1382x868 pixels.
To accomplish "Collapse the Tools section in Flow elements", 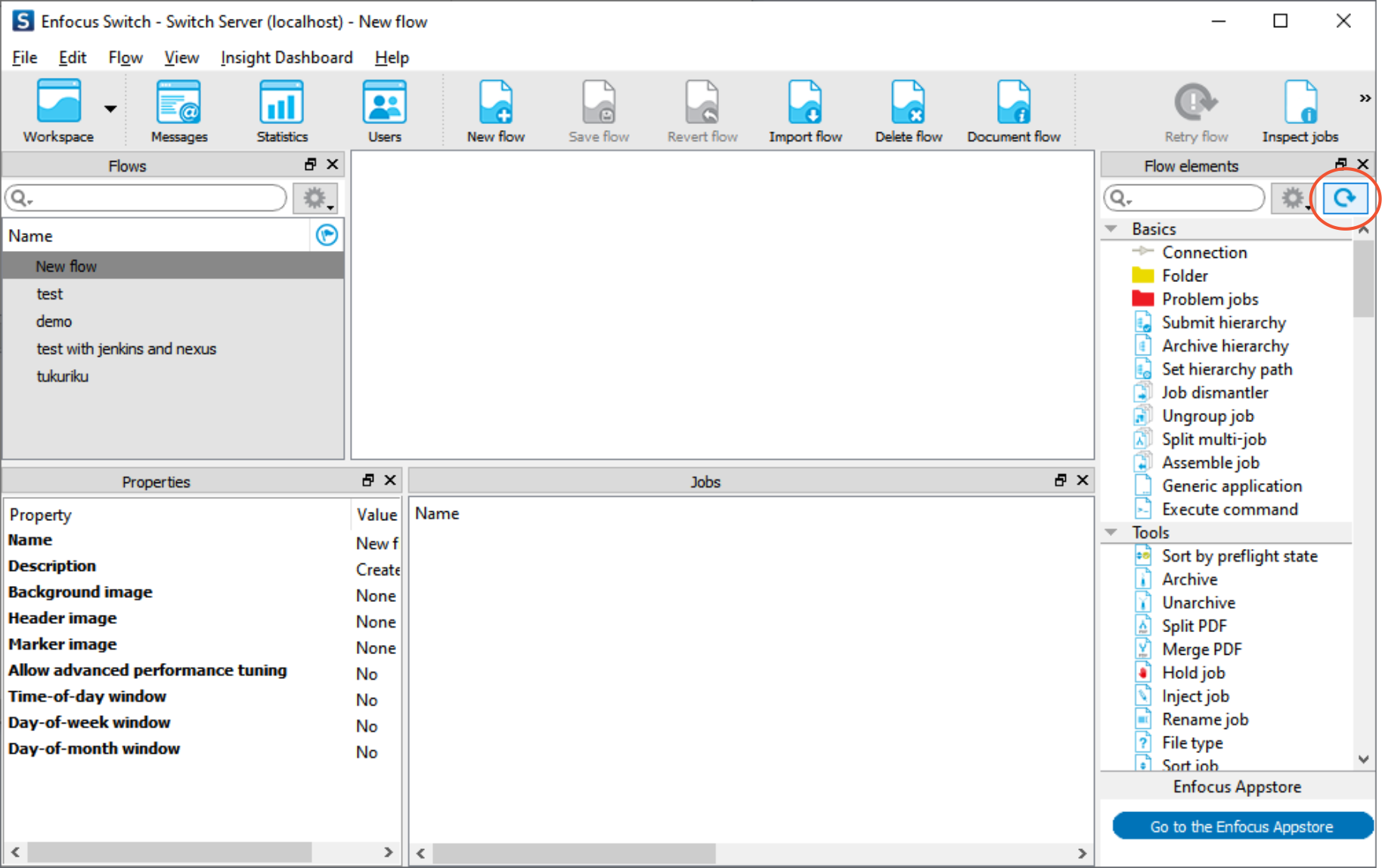I will point(1110,532).
